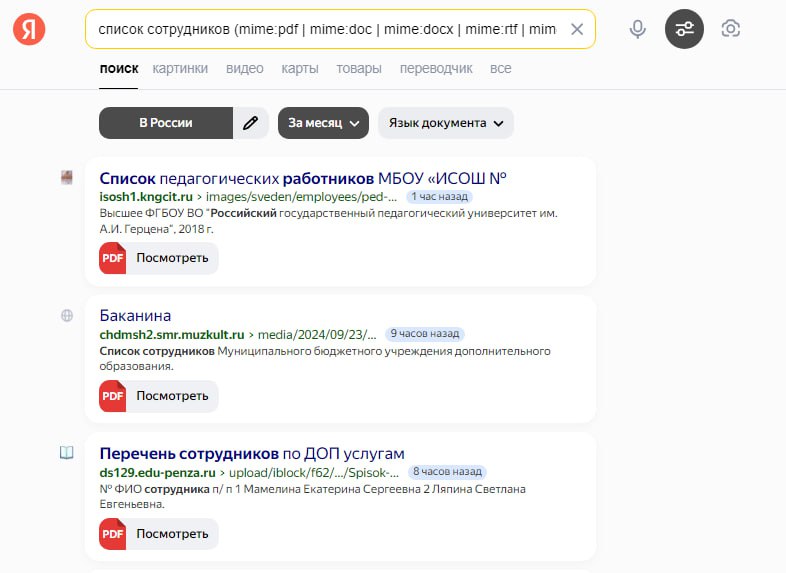Click the ds129.edu-penza.ru domain link
786x573 pixels.
157,472
